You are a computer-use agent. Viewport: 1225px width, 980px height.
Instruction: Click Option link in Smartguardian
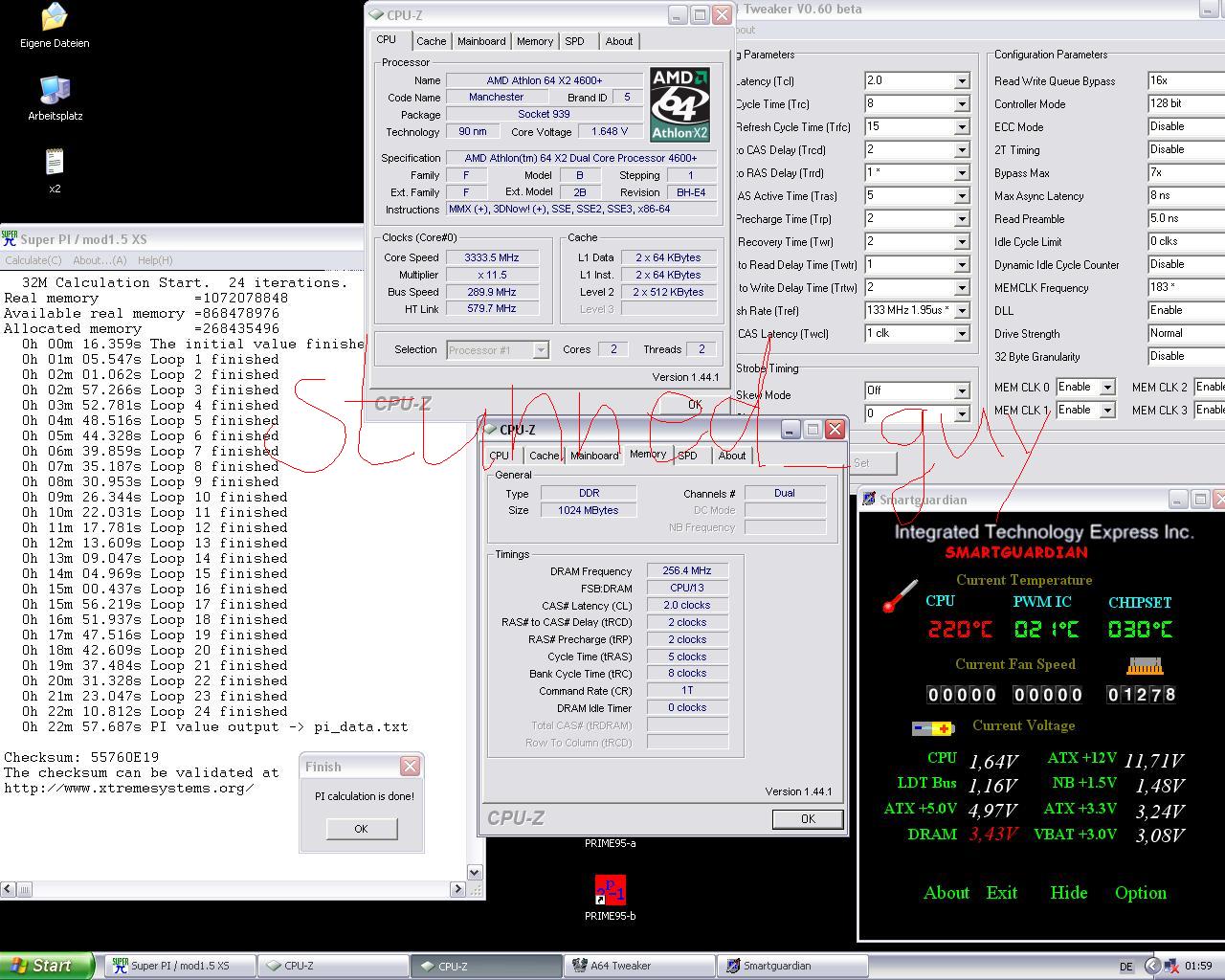click(x=1141, y=893)
